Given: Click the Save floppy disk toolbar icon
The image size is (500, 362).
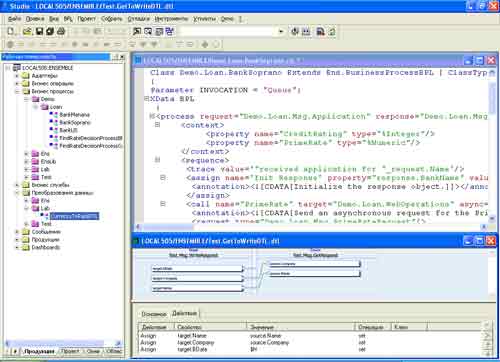Looking at the screenshot, I should [39, 31].
